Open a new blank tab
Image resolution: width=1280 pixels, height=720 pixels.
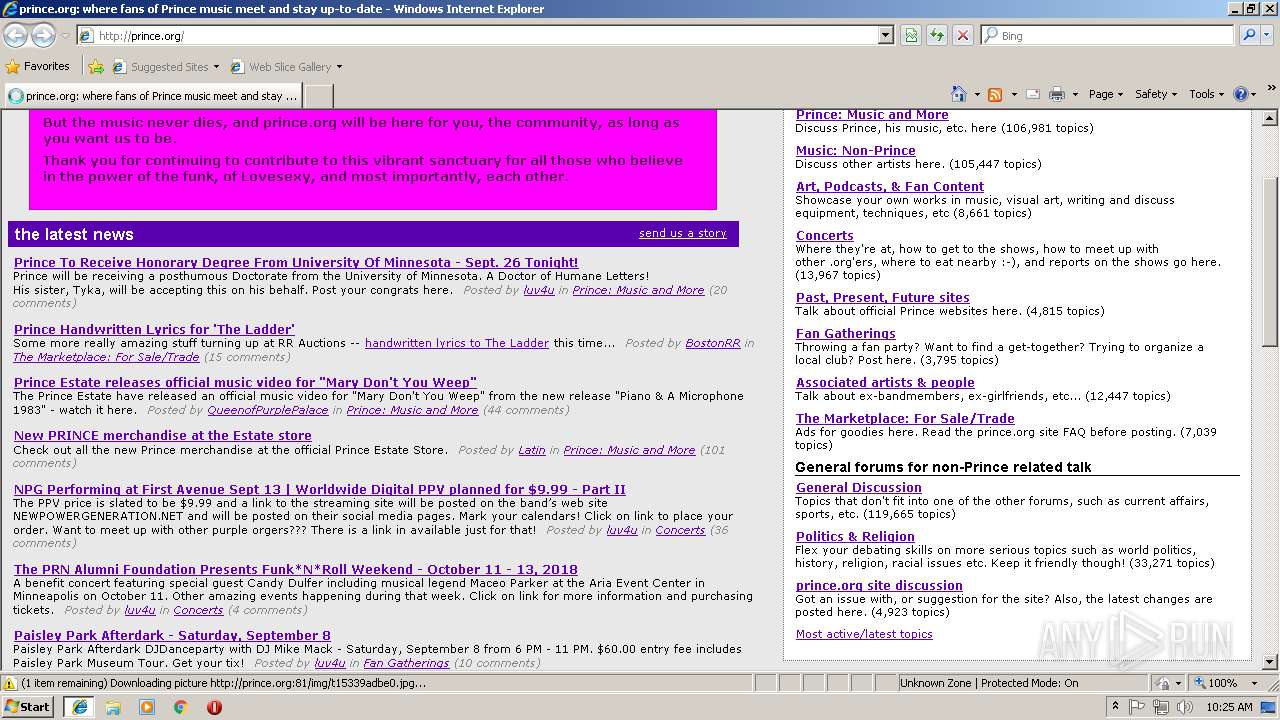(318, 96)
